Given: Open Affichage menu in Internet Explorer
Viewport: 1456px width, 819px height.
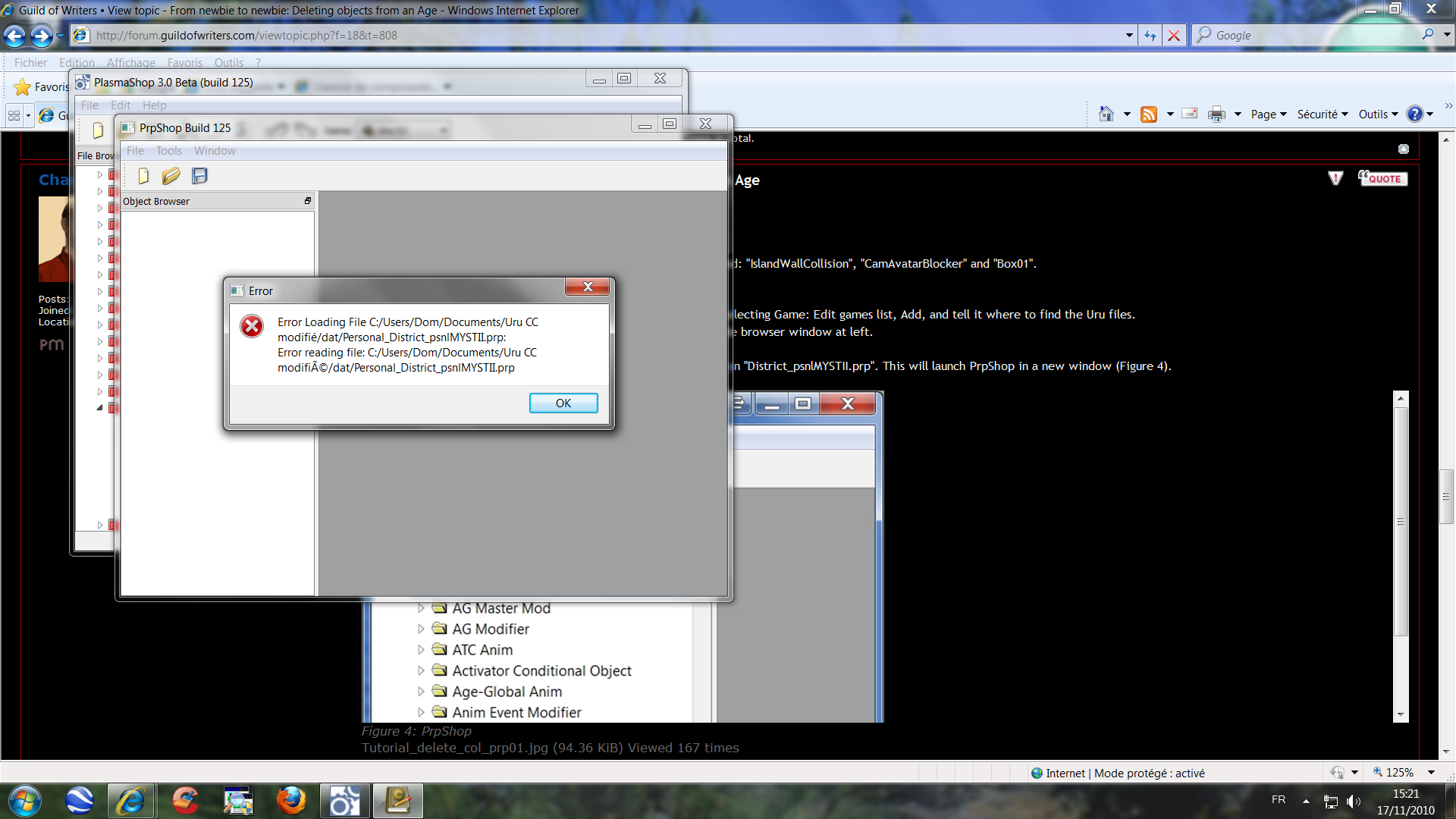Looking at the screenshot, I should (x=130, y=62).
